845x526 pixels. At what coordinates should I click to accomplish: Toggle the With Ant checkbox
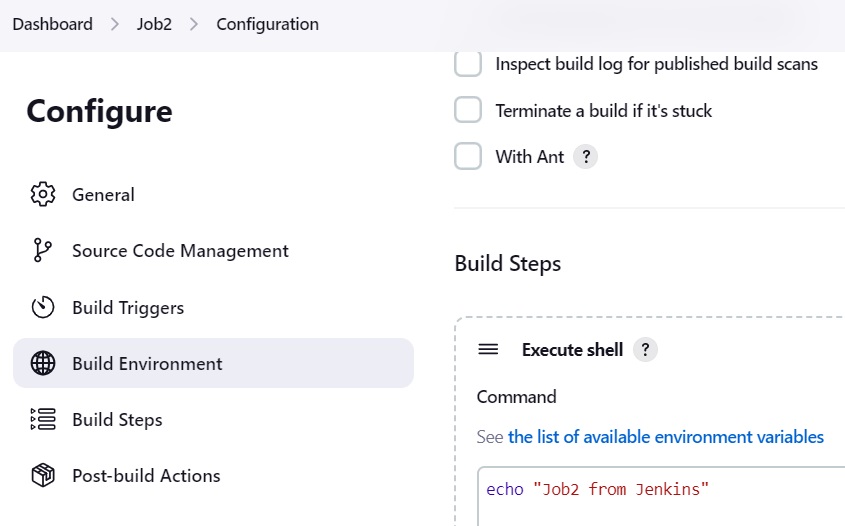point(468,156)
